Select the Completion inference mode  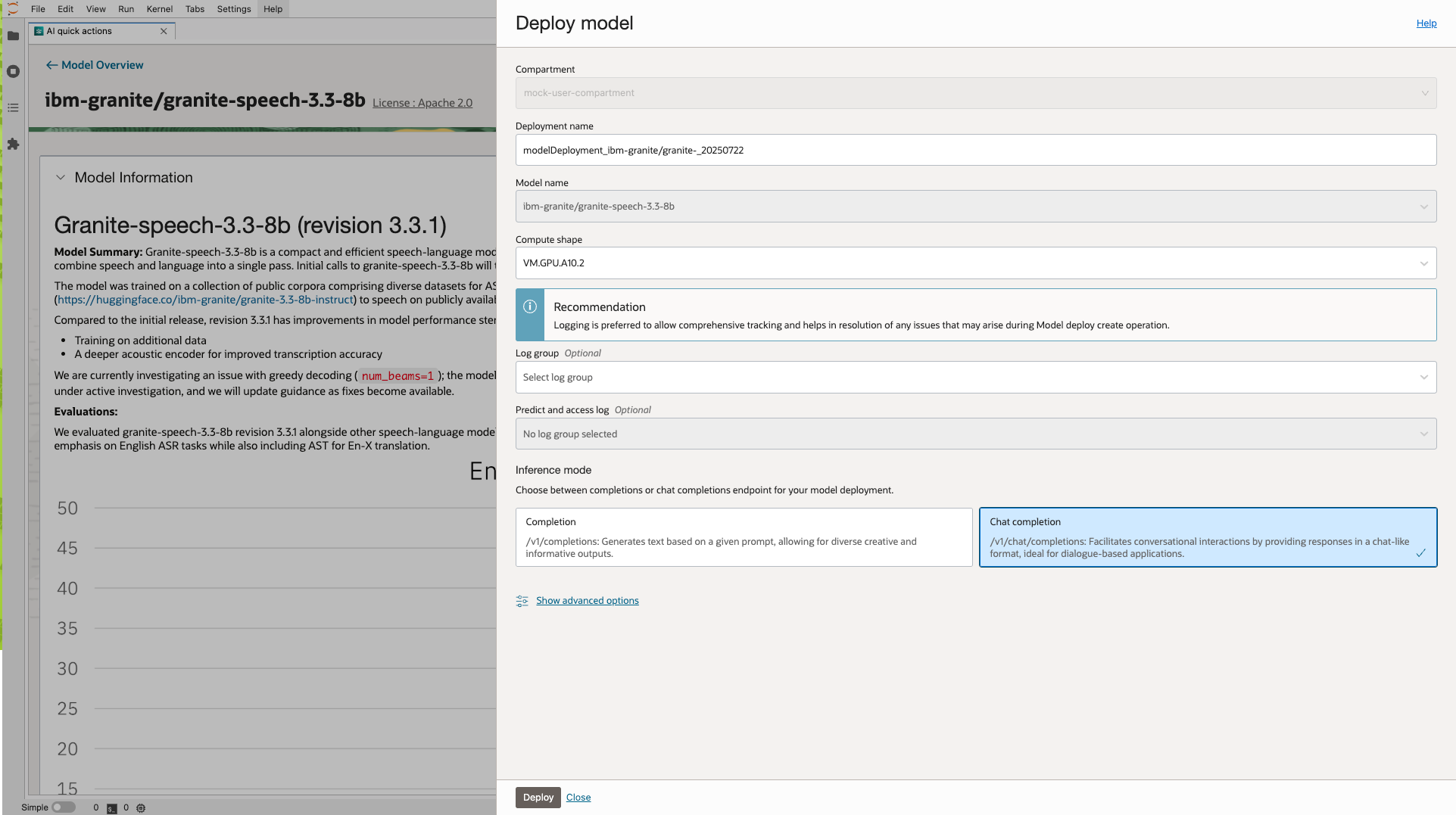coord(744,537)
